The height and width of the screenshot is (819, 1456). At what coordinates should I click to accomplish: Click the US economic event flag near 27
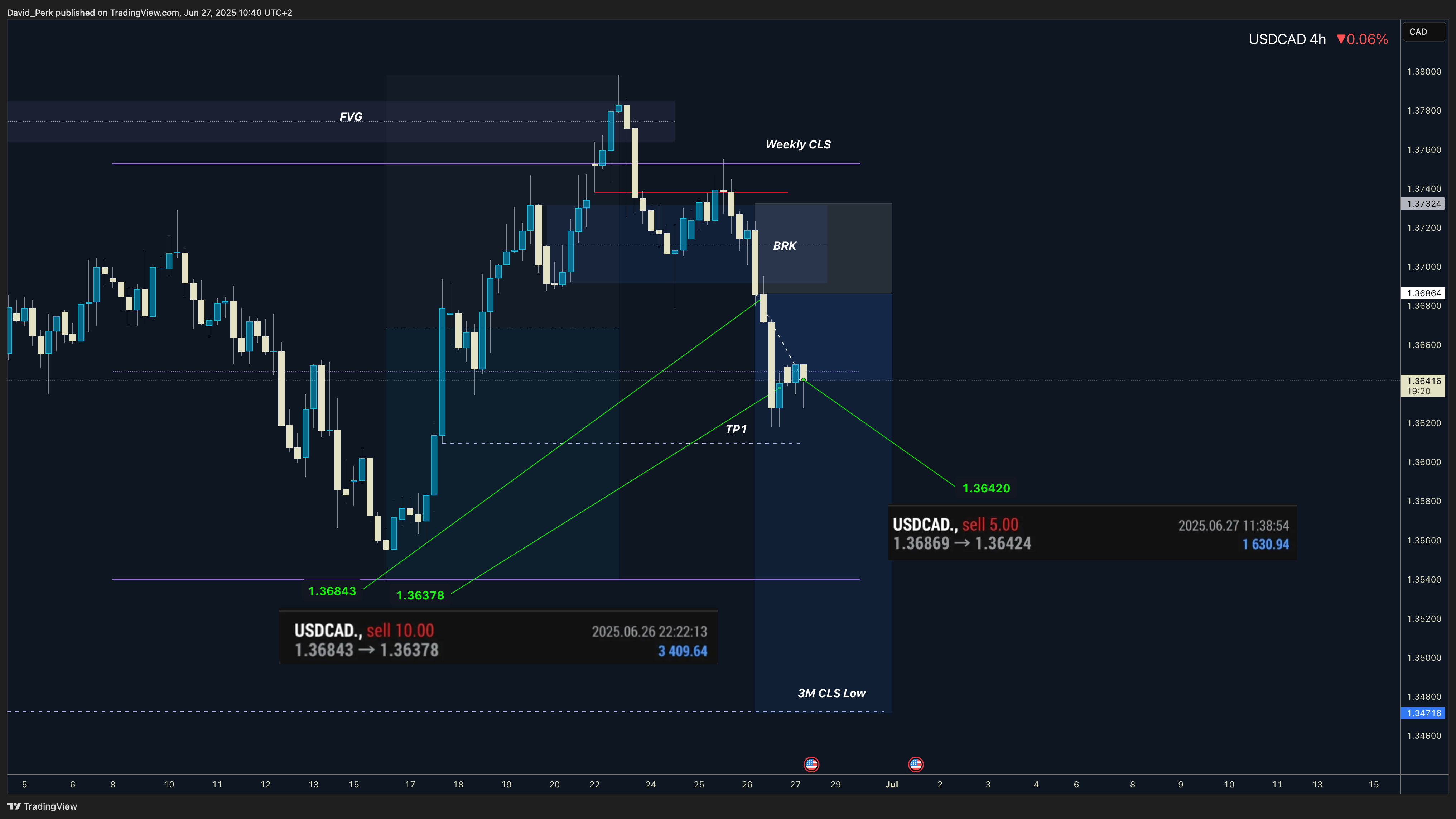811,764
